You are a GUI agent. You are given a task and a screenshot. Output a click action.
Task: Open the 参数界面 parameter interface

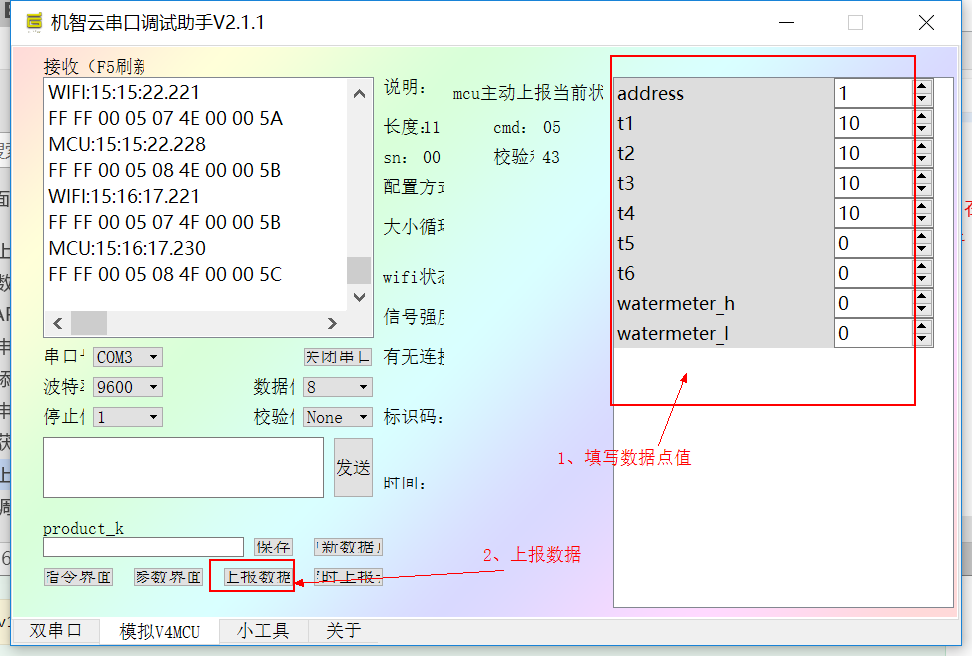[167, 576]
